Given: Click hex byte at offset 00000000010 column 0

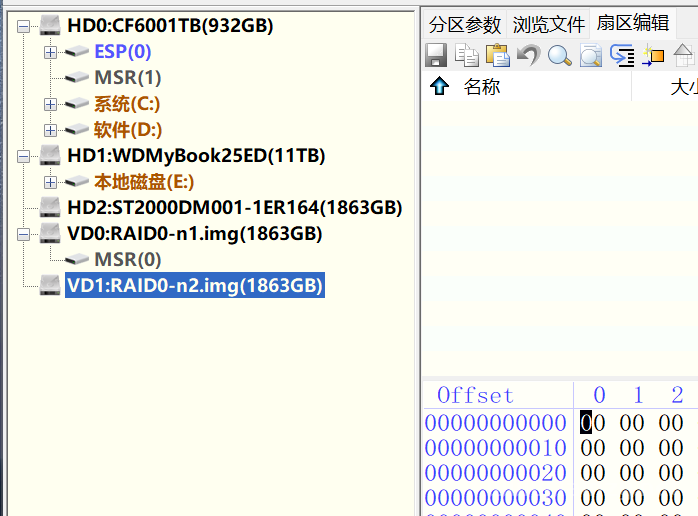Looking at the screenshot, I should 593,448.
